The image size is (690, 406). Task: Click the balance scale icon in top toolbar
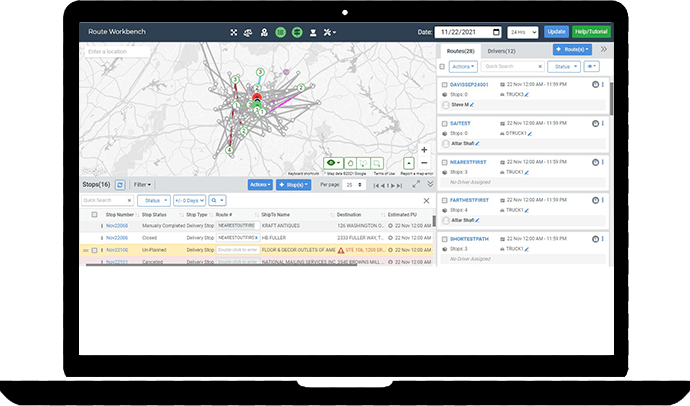click(248, 32)
